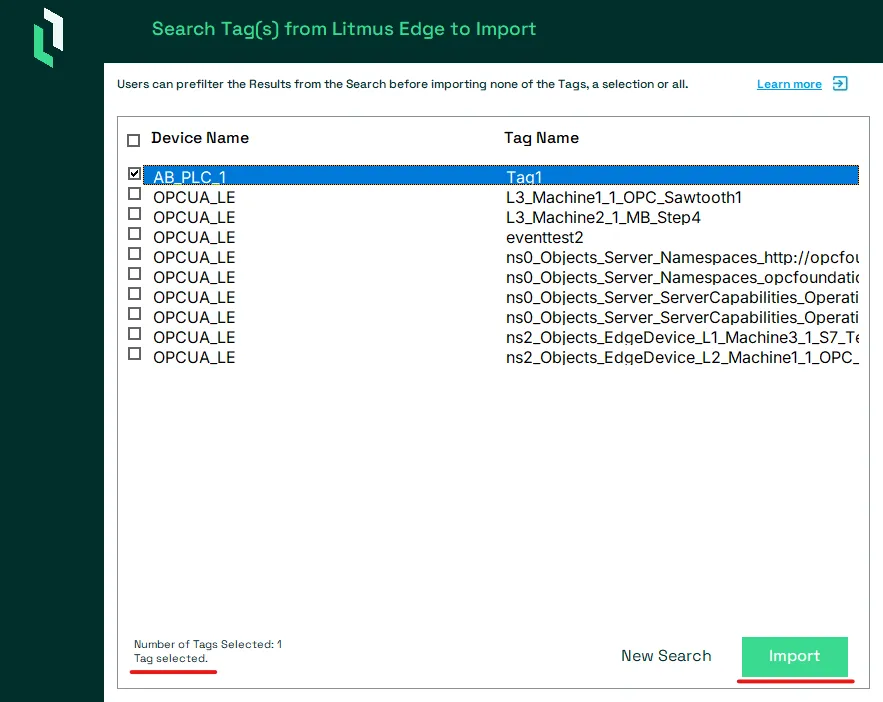Select the ns2 EdgeDevice_L1_Machine3_1_S7 tag
This screenshot has height=702, width=883.
tap(682, 337)
